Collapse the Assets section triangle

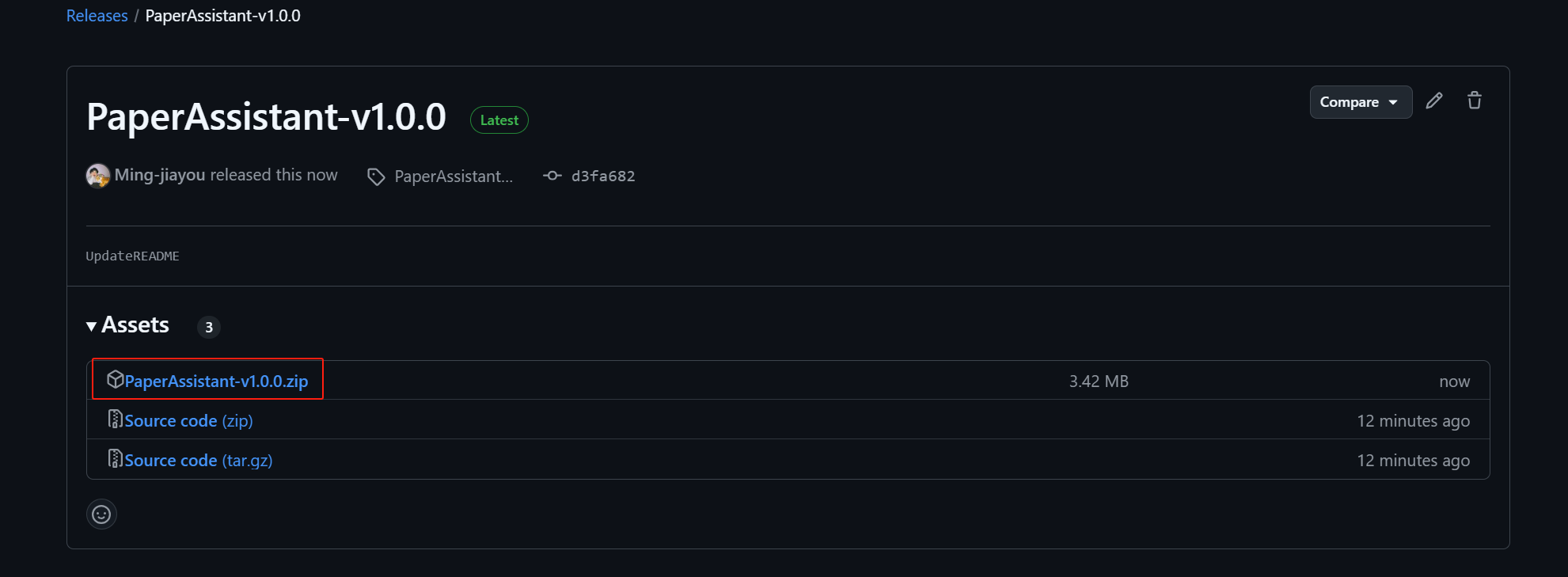[90, 325]
